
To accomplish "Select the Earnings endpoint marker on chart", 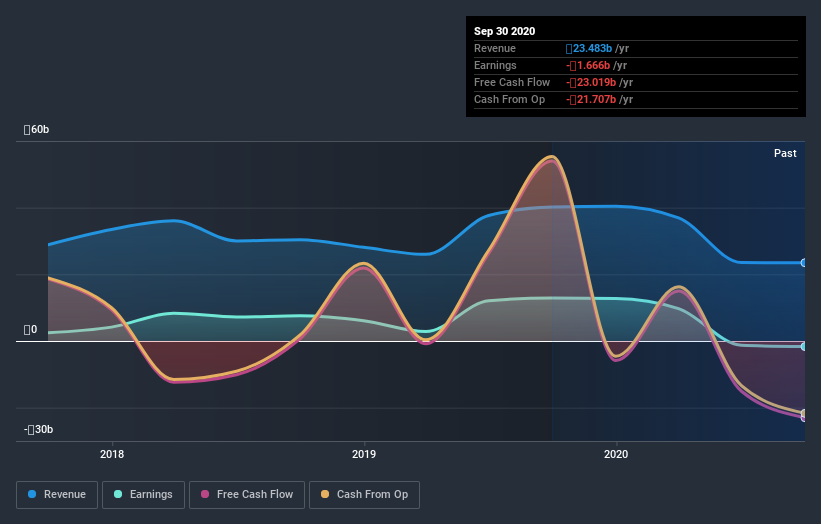I will pyautogui.click(x=803, y=347).
